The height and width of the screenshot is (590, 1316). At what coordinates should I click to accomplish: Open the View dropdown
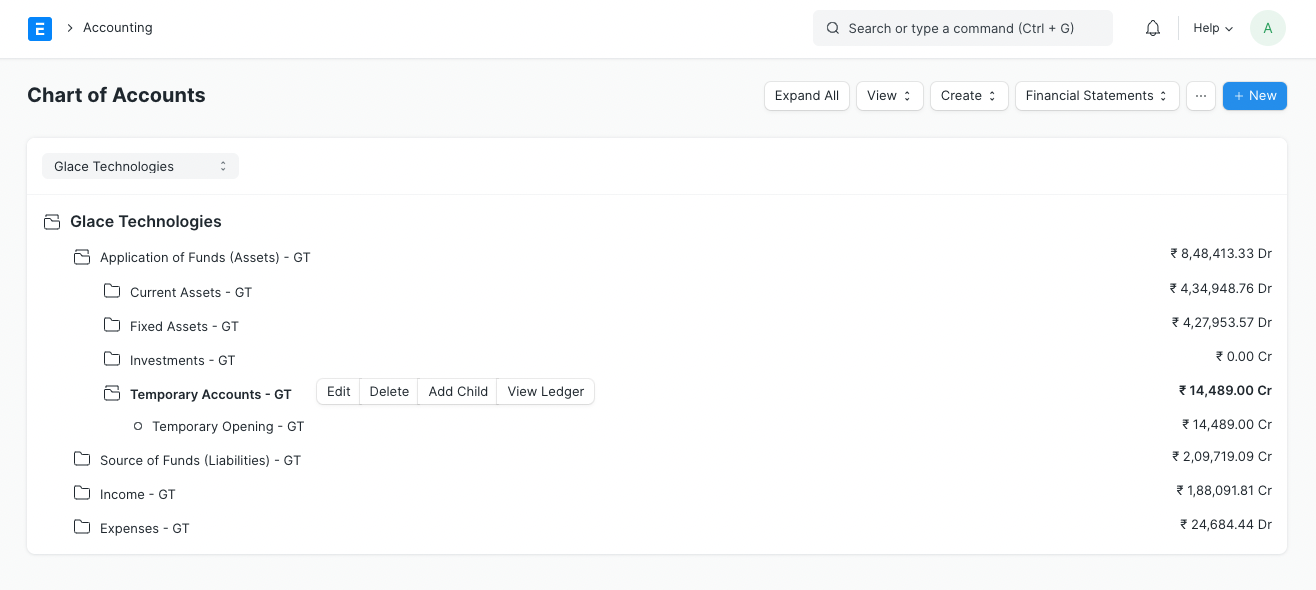[x=889, y=96]
